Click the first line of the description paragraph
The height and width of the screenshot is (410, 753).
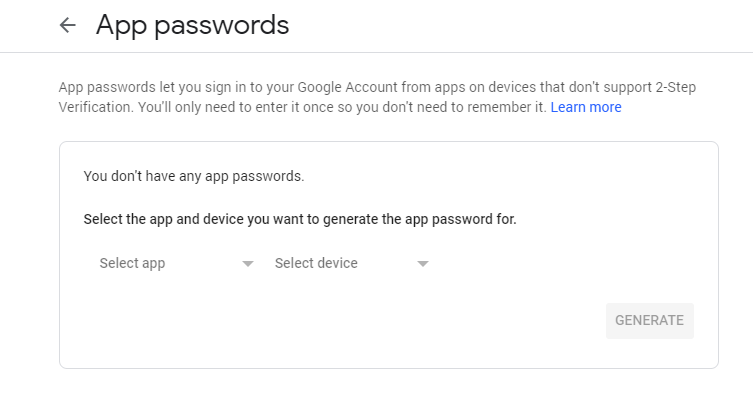click(x=377, y=87)
